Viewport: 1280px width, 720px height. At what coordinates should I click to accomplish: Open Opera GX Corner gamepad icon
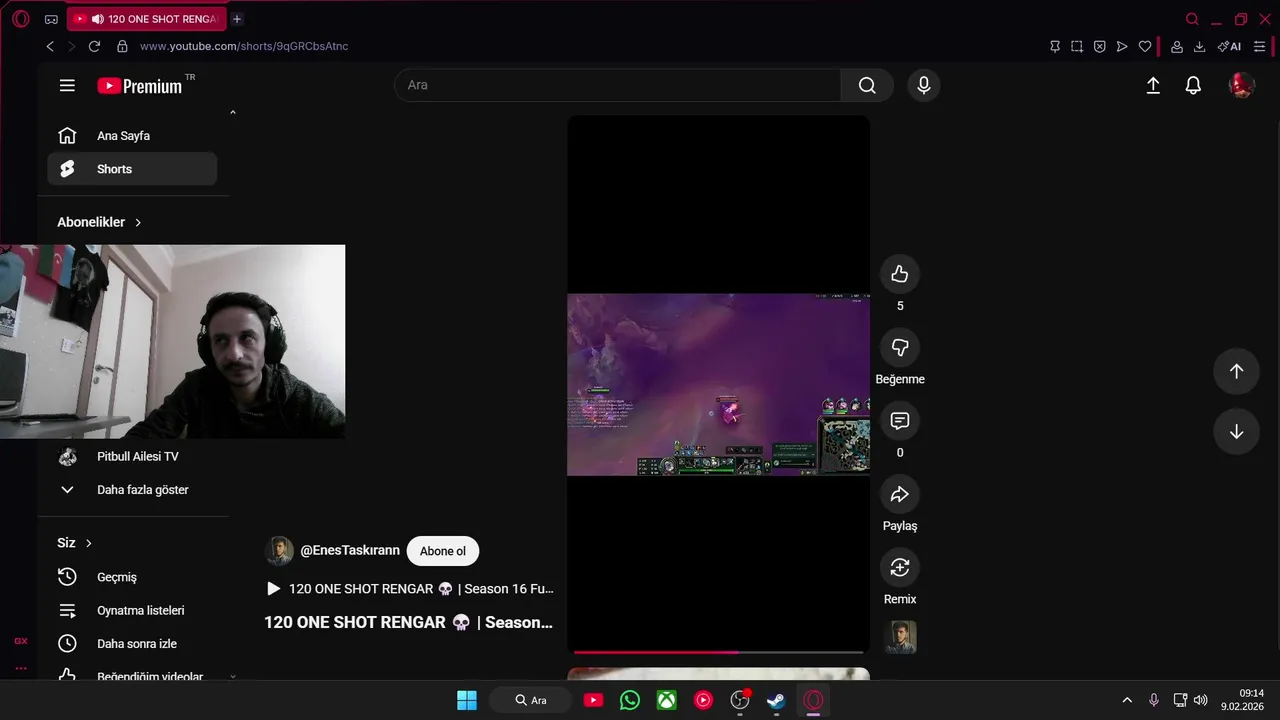click(x=51, y=19)
